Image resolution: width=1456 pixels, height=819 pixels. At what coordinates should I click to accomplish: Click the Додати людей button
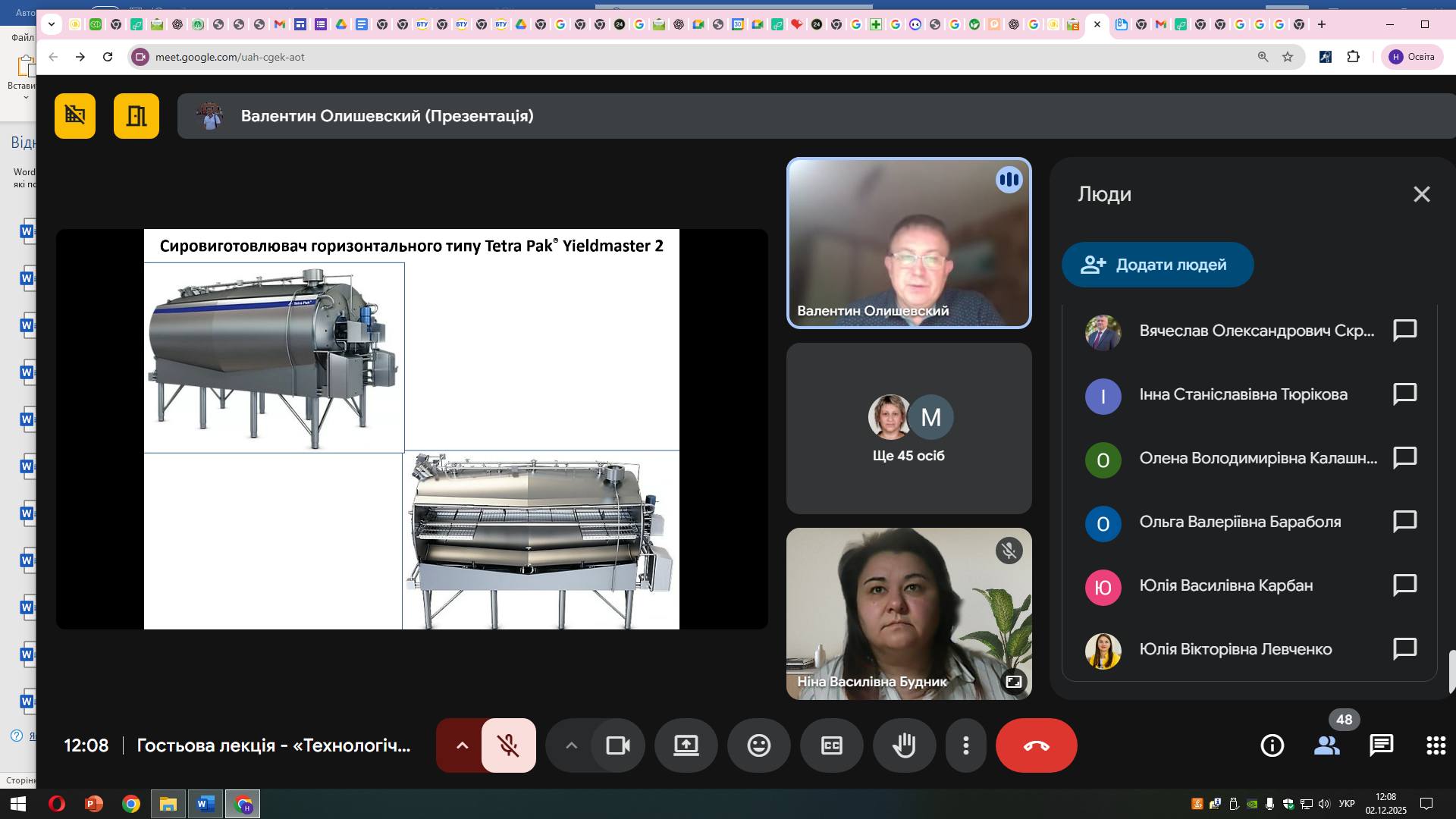coord(1157,265)
